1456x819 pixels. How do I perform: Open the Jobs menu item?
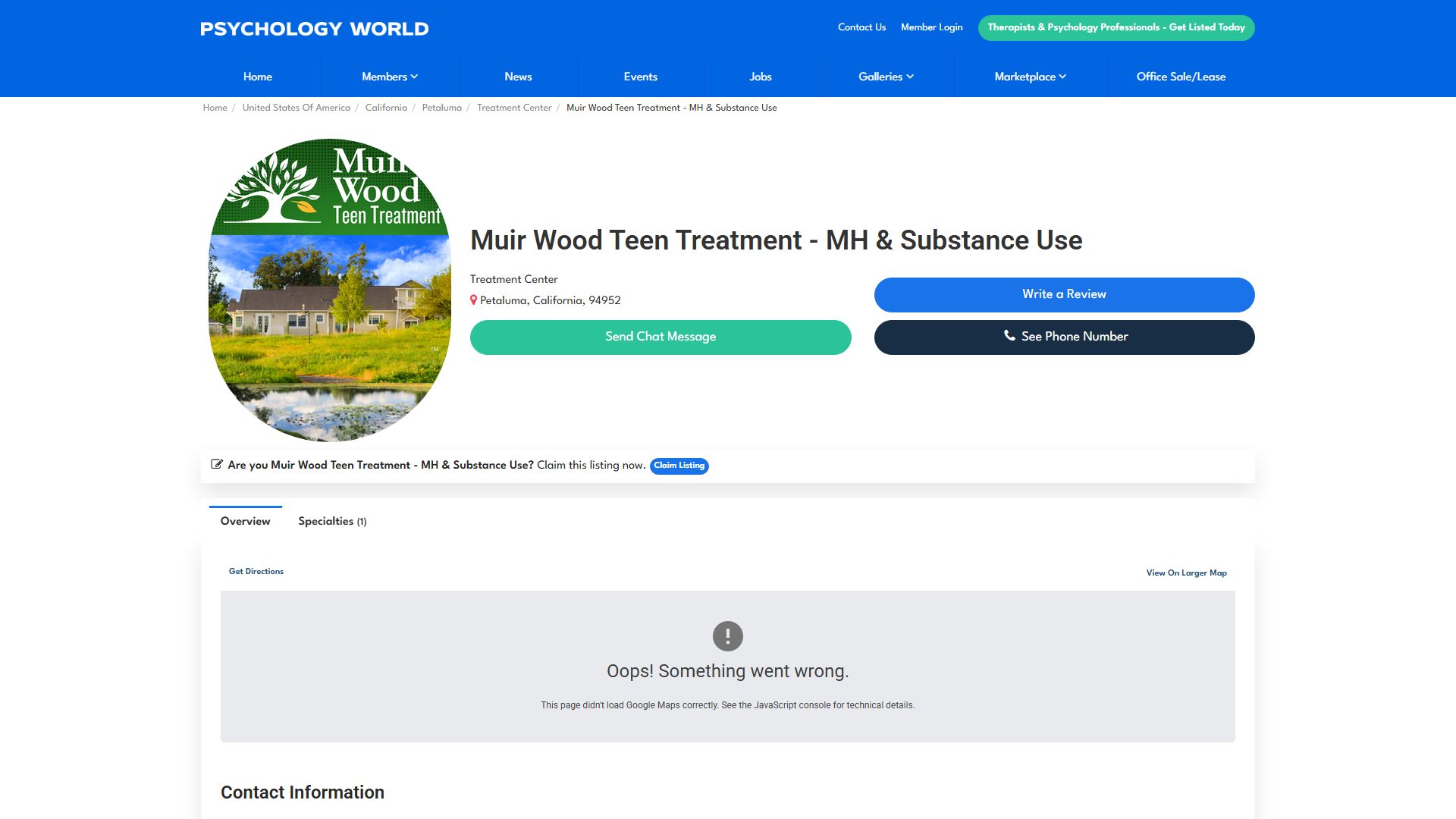[x=761, y=77]
